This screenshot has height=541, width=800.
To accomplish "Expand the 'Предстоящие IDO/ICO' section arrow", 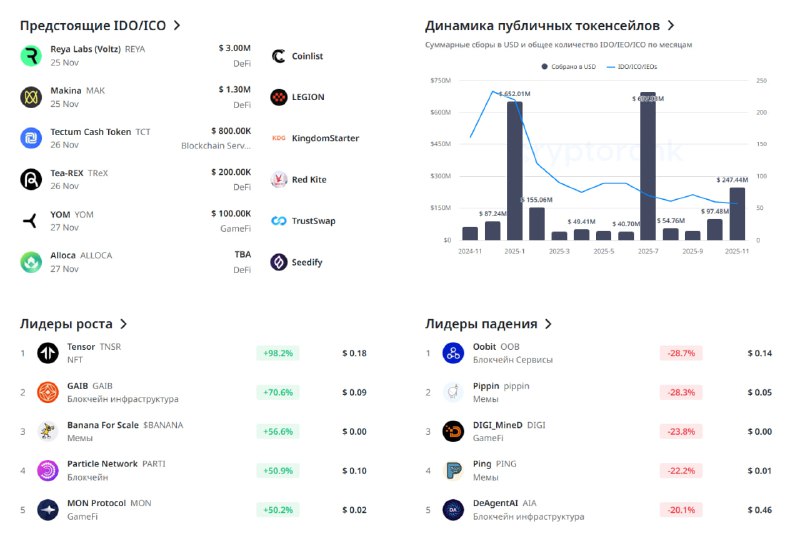I will 177,25.
